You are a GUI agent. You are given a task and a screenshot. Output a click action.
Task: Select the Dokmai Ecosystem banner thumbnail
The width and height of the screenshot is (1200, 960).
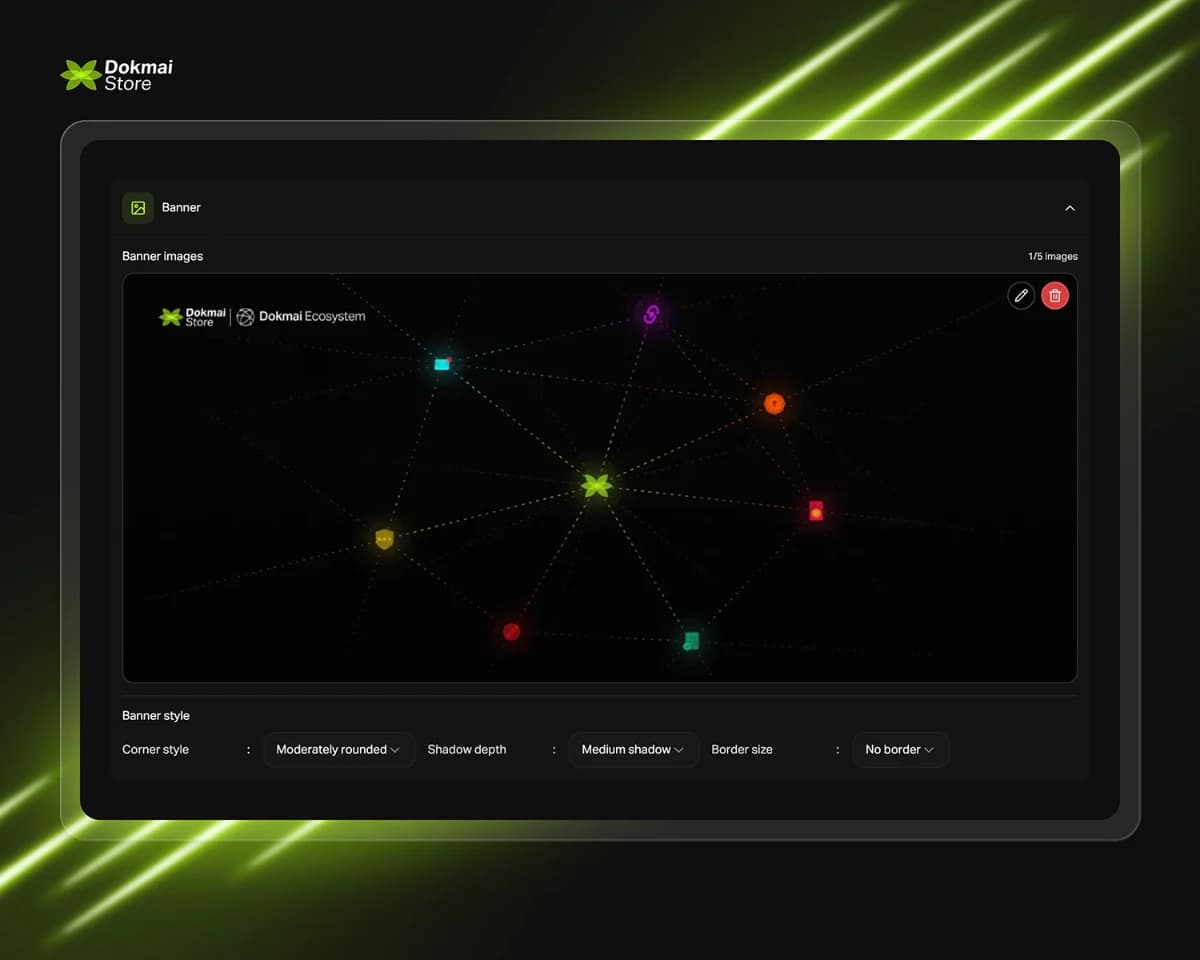point(600,478)
